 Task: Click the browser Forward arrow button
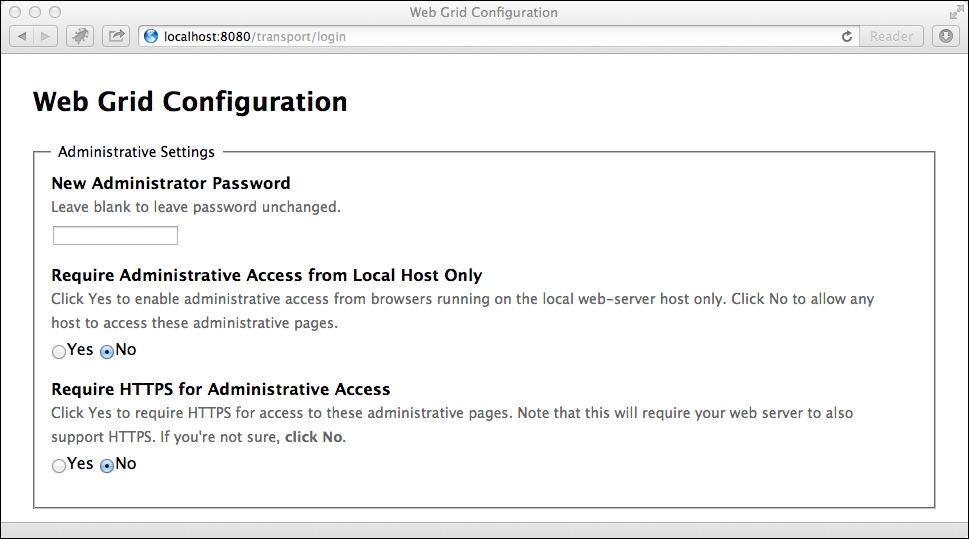click(46, 36)
